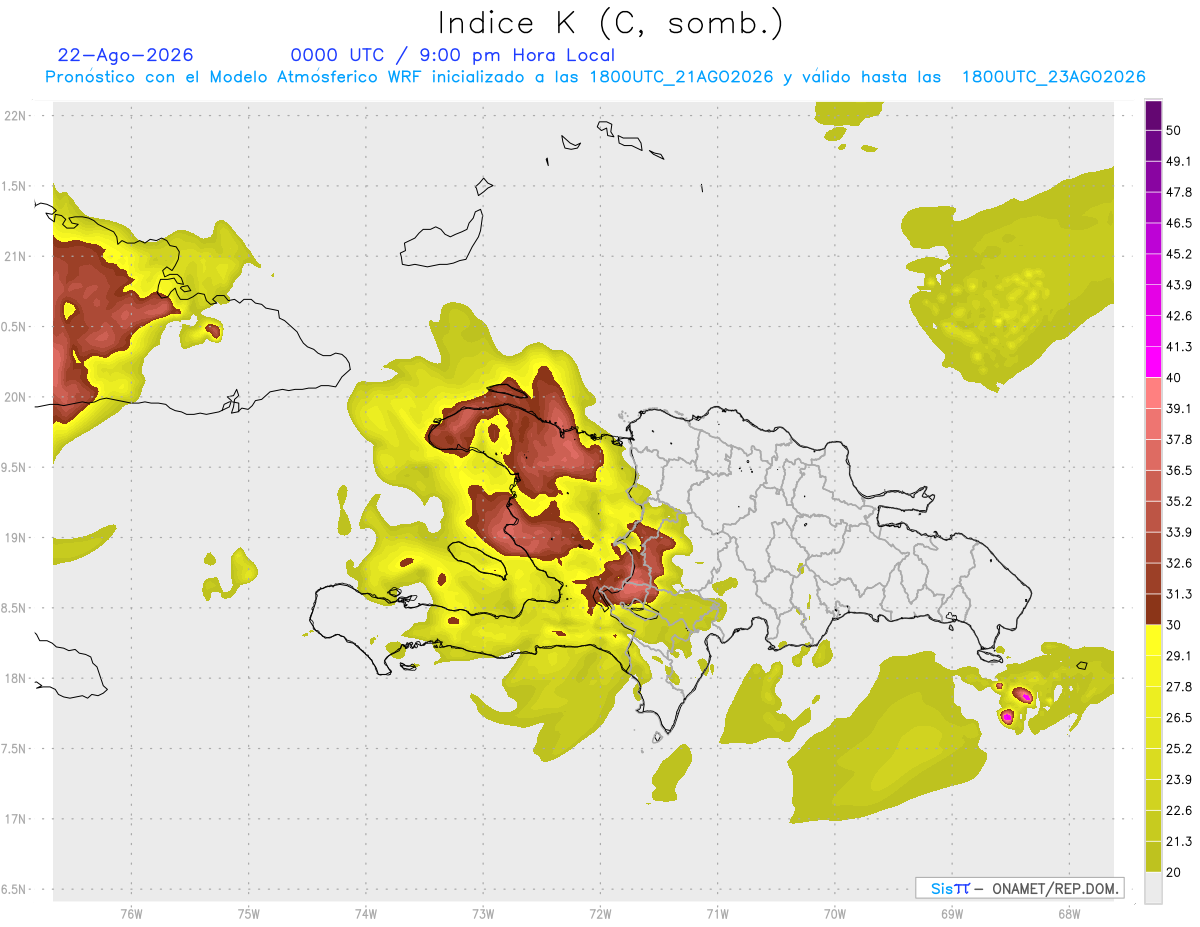
Task: Click the "42.6" legend value
Action: [1180, 316]
